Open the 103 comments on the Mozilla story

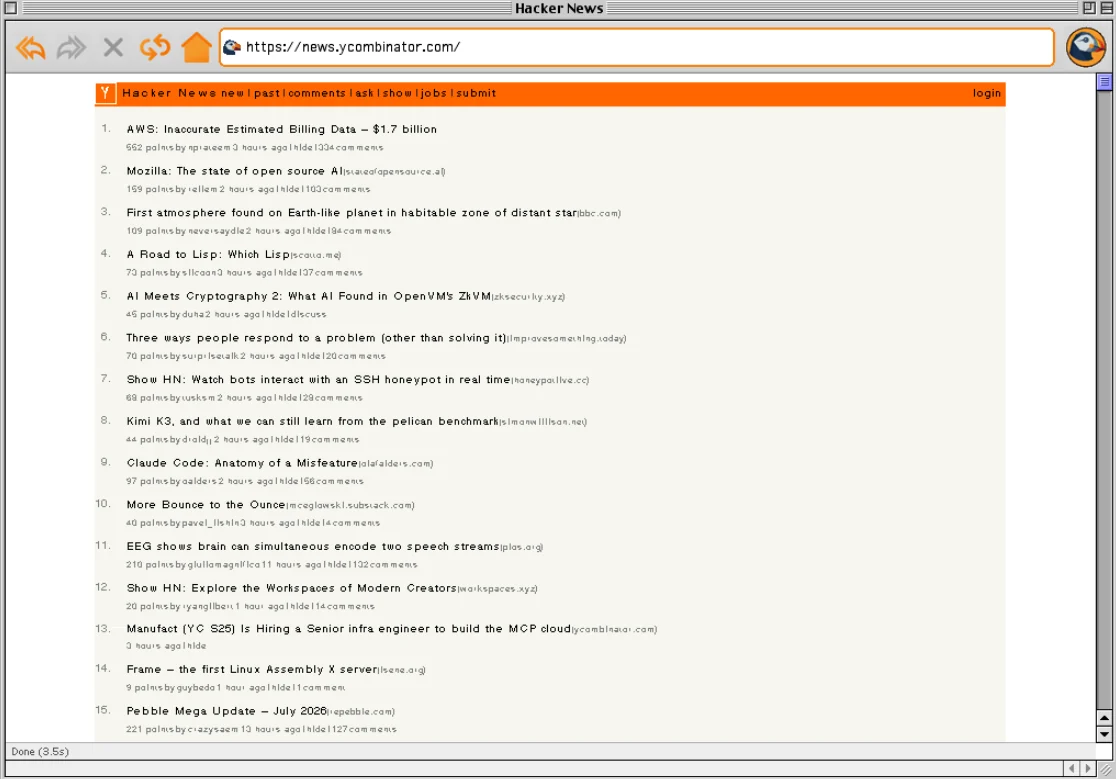pos(338,189)
